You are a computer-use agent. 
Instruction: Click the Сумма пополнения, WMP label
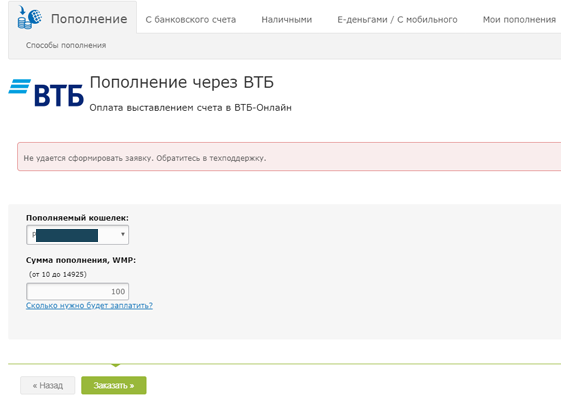click(81, 260)
